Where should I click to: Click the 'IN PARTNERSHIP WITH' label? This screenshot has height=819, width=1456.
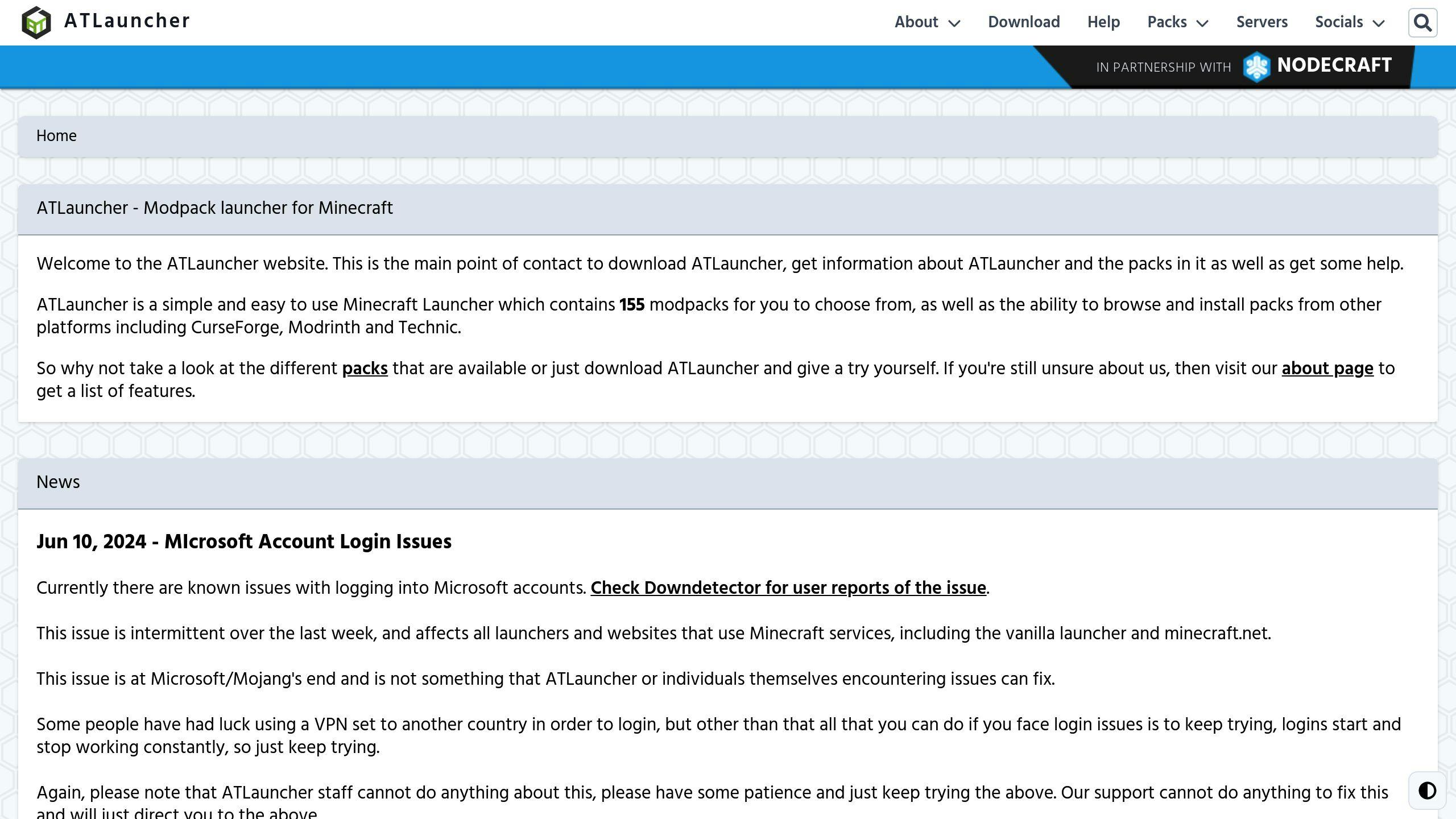click(x=1163, y=68)
